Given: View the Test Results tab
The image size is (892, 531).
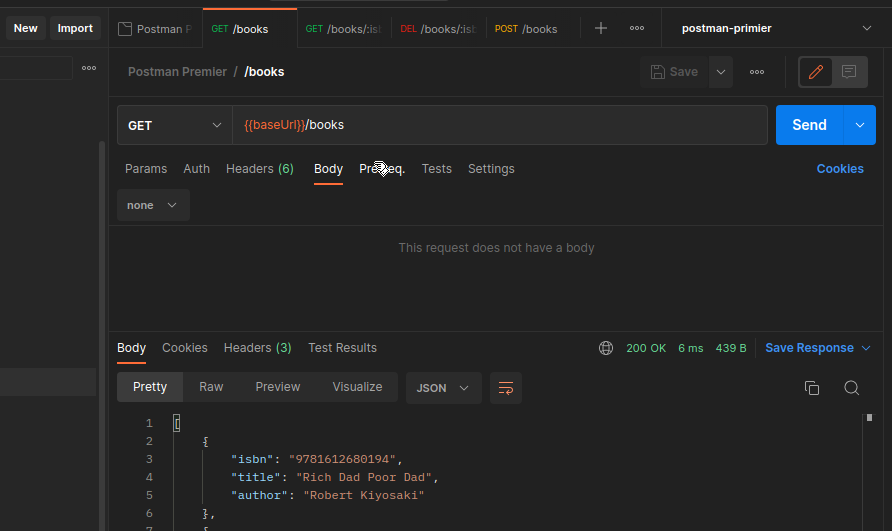Looking at the screenshot, I should click(x=342, y=348).
